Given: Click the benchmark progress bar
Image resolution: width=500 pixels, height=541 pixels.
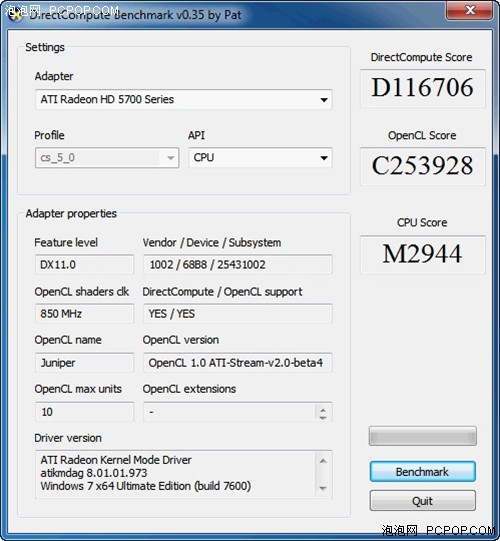Looking at the screenshot, I should tap(423, 436).
